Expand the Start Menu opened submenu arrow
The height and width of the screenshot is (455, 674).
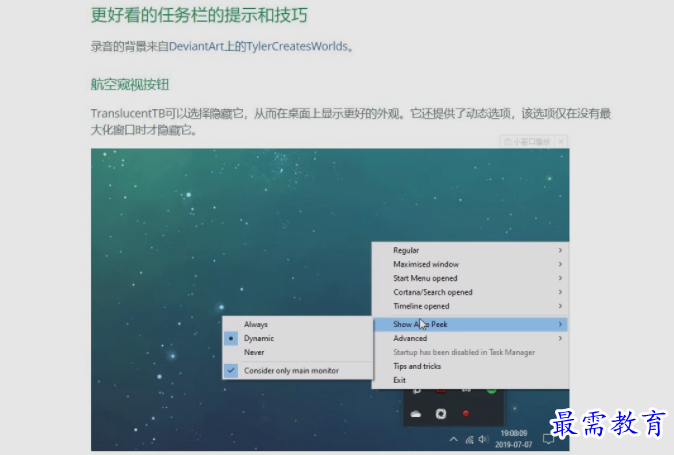560,278
